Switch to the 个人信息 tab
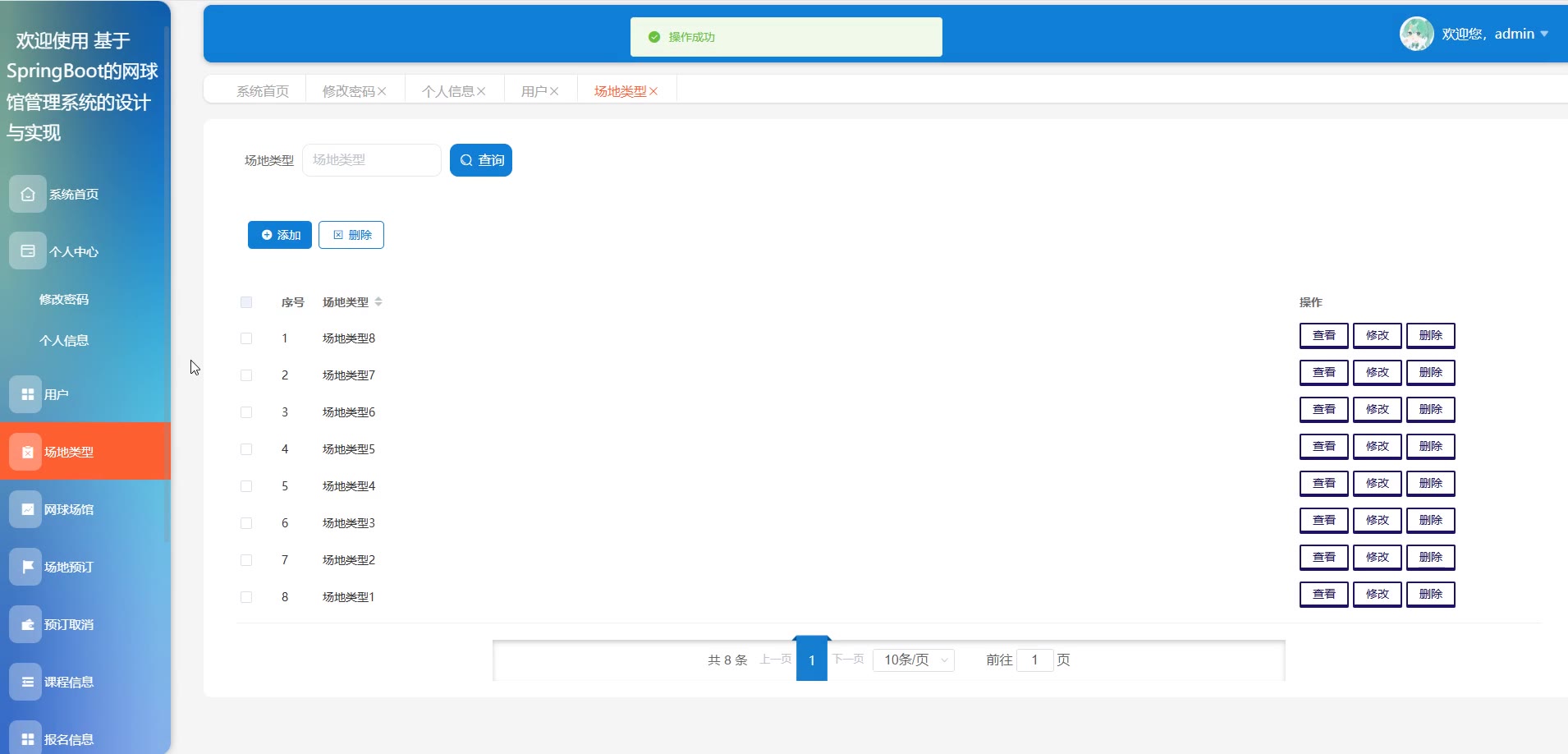 447,91
